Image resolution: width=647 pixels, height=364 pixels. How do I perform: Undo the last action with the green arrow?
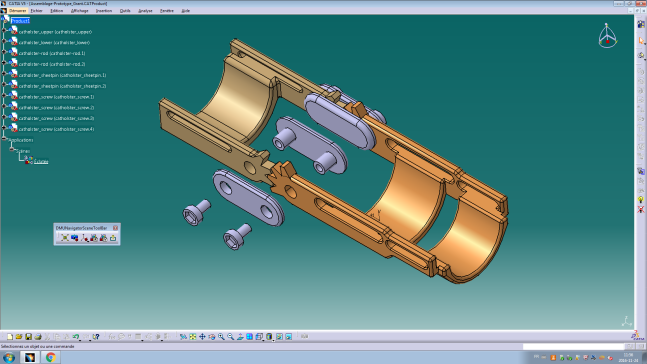click(x=76, y=337)
